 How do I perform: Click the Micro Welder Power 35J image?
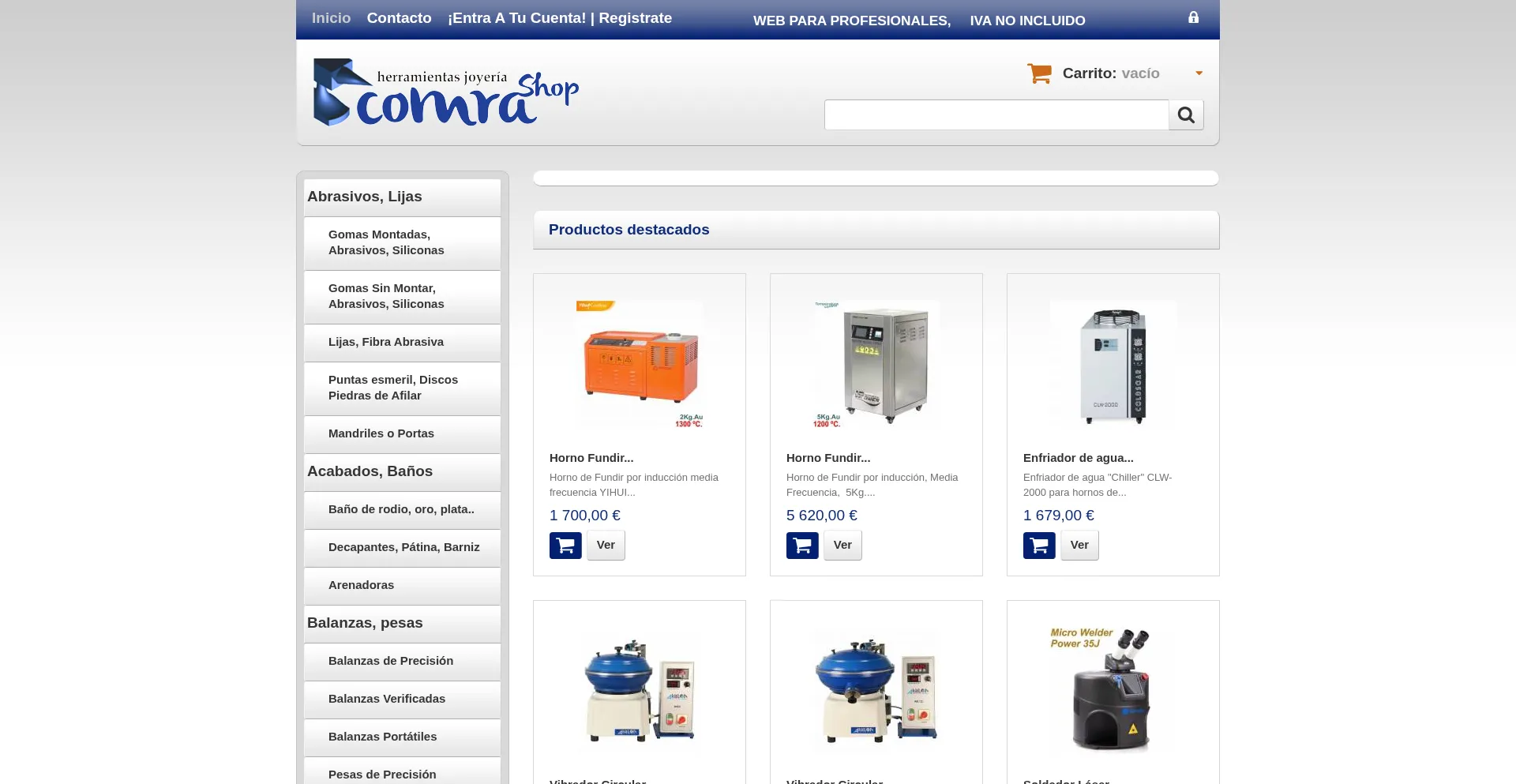(1113, 691)
